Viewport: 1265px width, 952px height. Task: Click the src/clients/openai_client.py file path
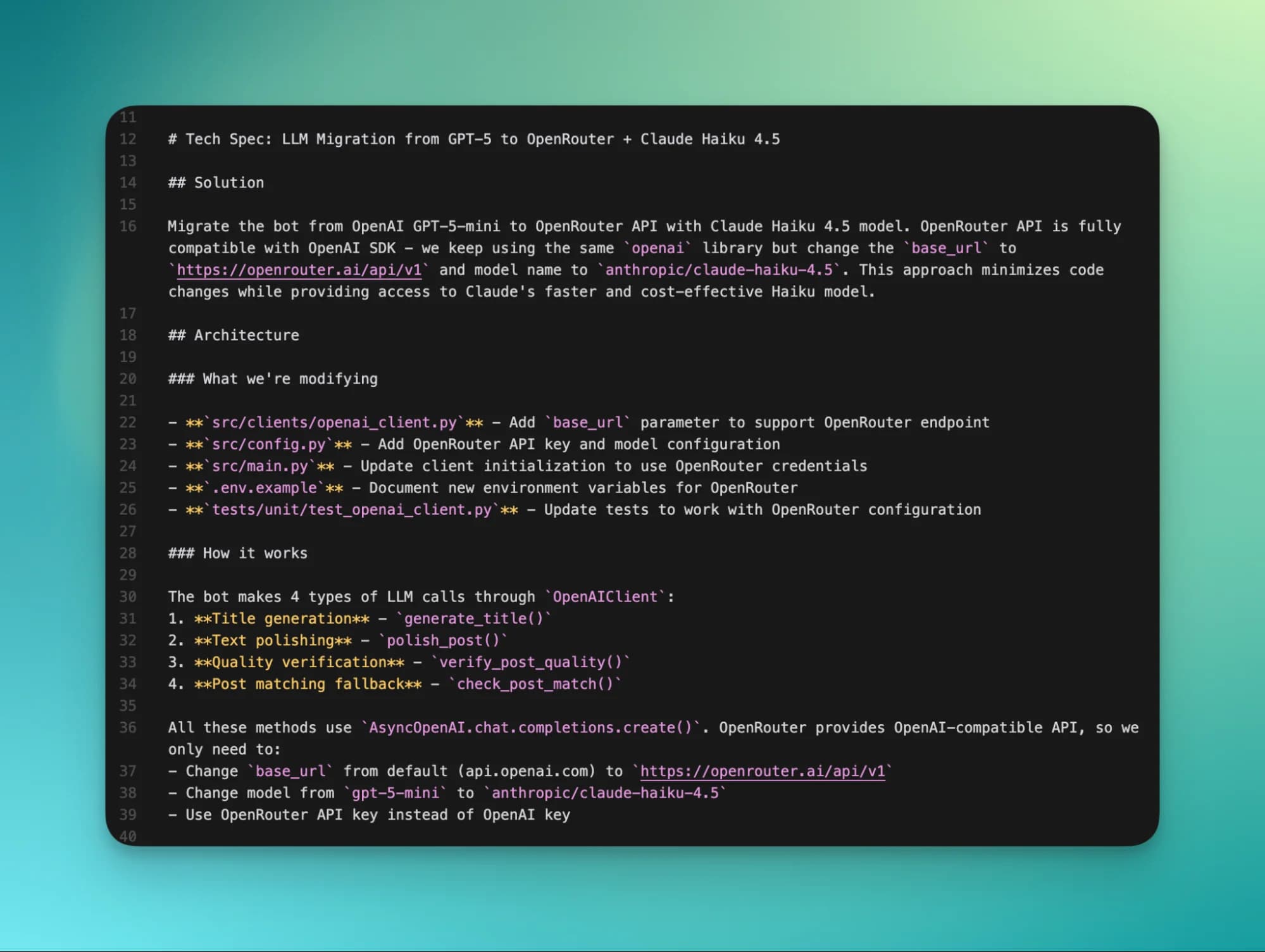(x=334, y=423)
